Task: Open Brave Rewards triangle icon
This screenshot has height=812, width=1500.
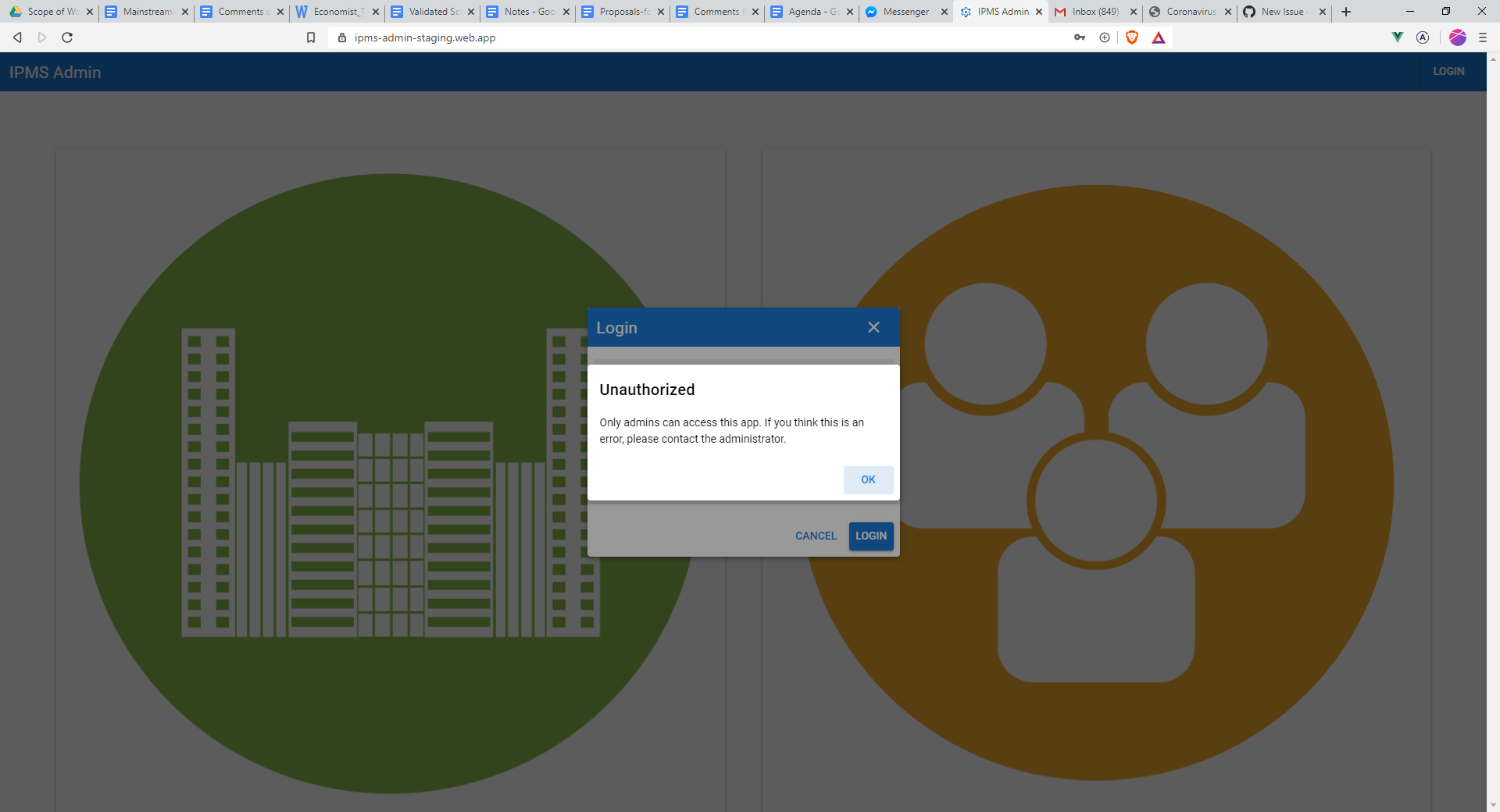Action: pos(1159,37)
